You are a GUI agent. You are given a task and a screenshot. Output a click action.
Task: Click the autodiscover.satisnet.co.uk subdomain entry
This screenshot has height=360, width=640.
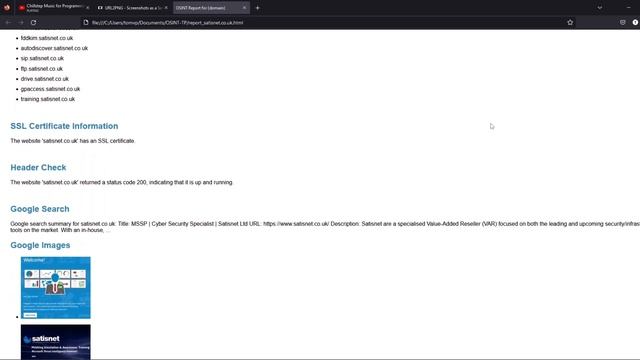(54, 48)
